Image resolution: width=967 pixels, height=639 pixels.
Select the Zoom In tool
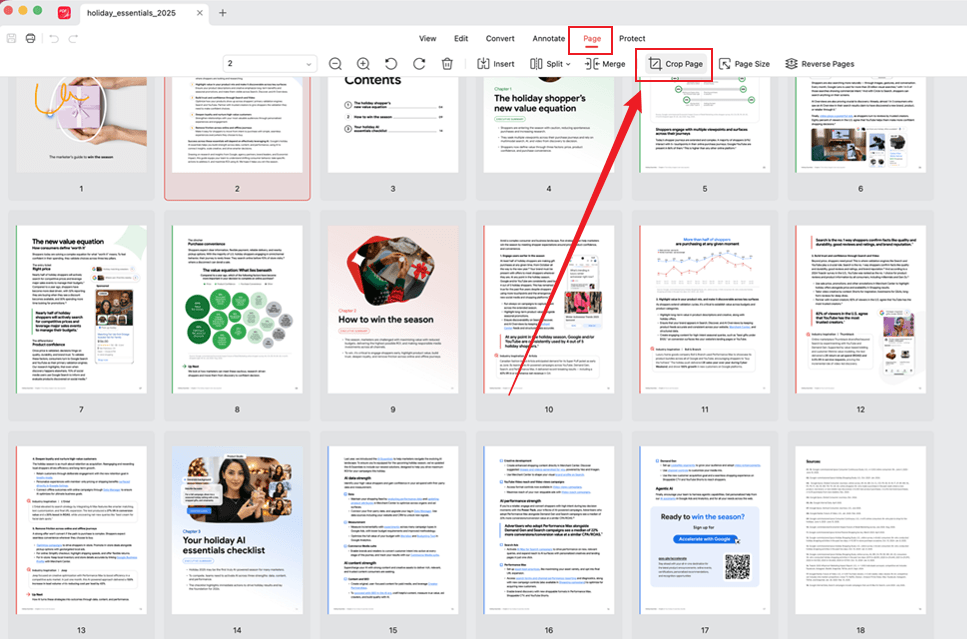pyautogui.click(x=362, y=63)
